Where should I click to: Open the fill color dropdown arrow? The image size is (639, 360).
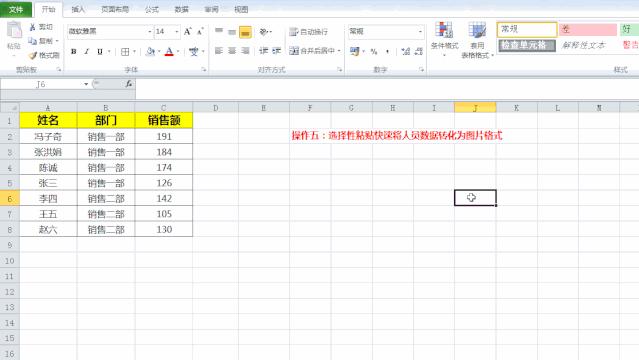pyautogui.click(x=159, y=51)
